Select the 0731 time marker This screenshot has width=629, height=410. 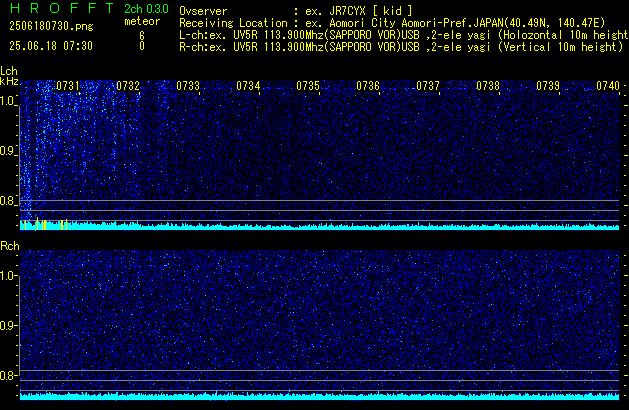[x=68, y=86]
